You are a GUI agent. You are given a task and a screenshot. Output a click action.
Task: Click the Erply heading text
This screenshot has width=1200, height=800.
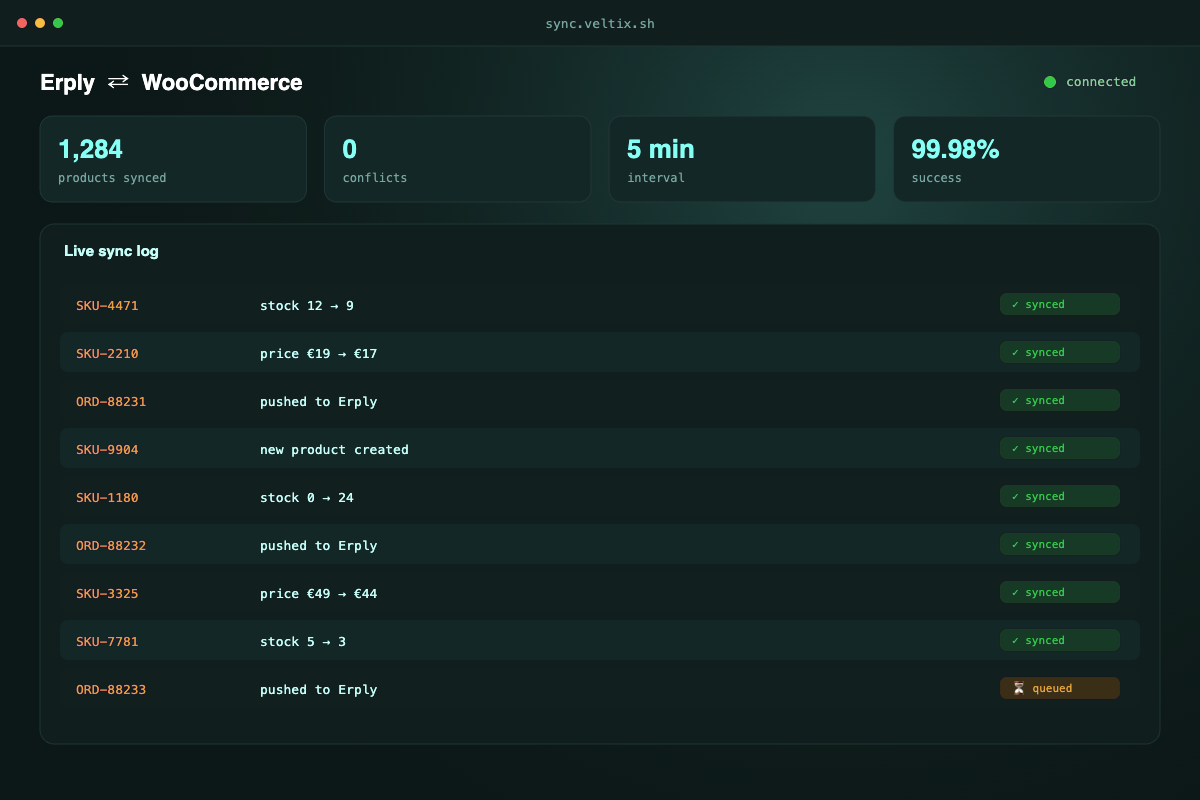point(67,83)
